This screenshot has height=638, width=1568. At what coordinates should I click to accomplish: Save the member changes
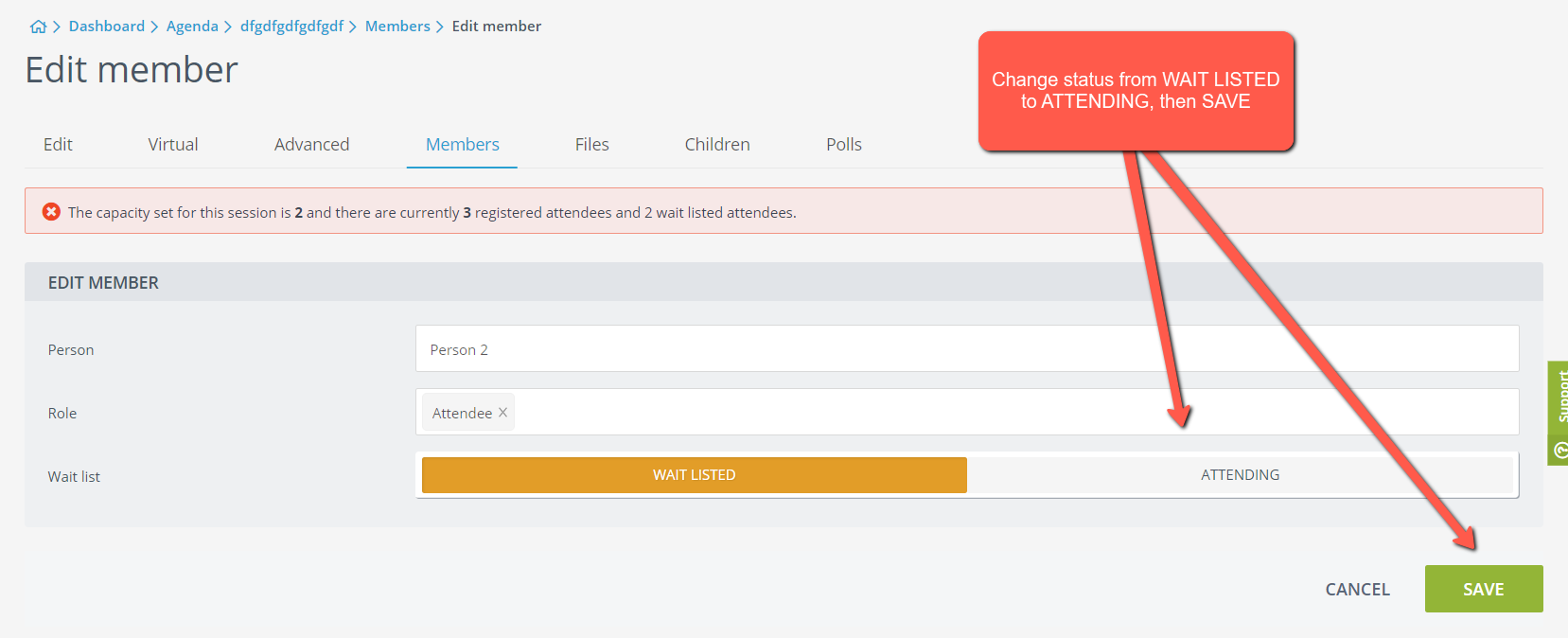click(x=1484, y=589)
